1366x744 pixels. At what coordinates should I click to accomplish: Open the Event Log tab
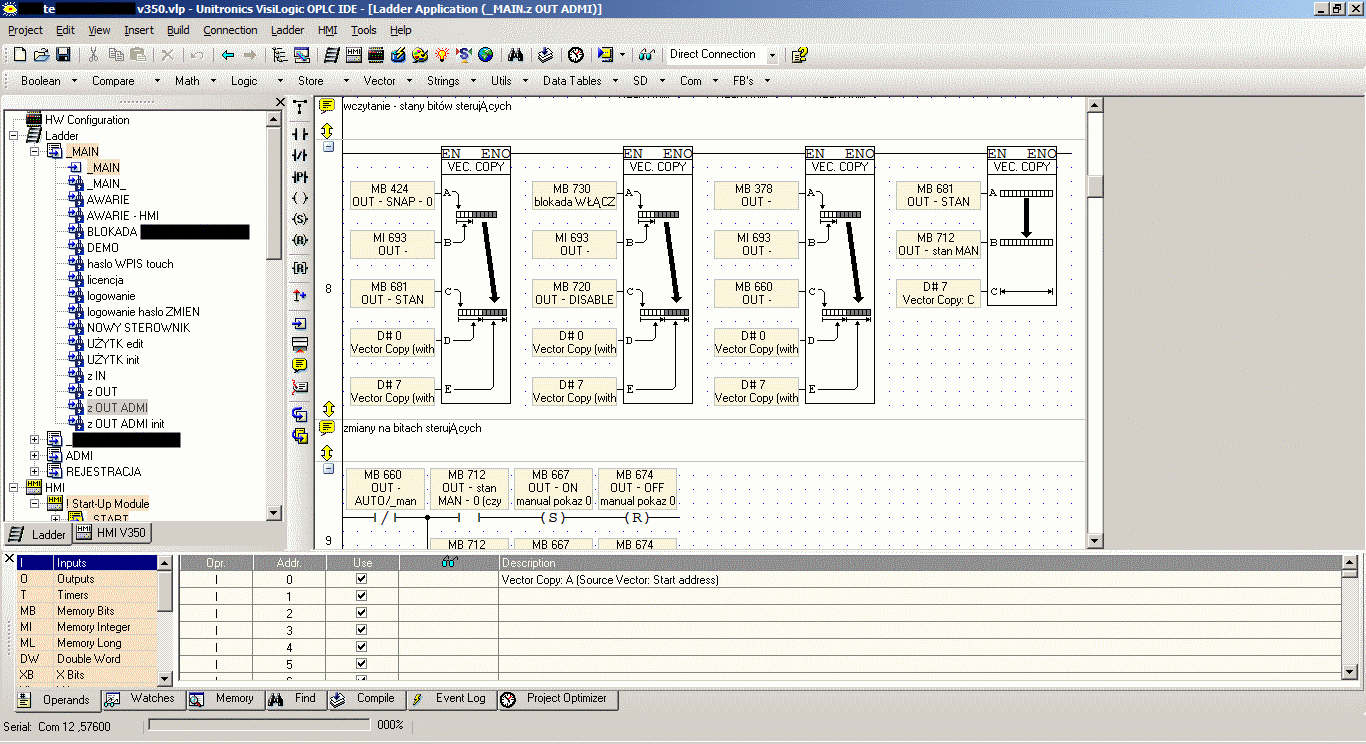pos(449,699)
